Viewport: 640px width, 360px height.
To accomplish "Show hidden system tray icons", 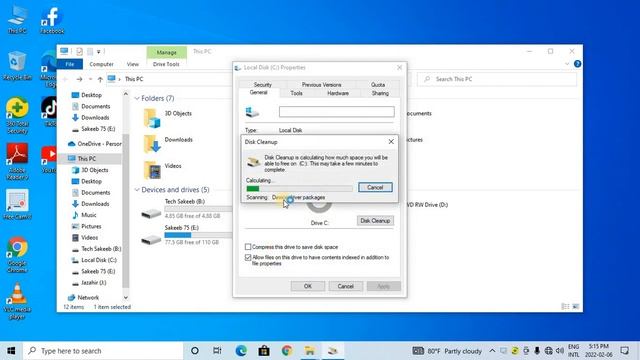I will click(x=492, y=351).
